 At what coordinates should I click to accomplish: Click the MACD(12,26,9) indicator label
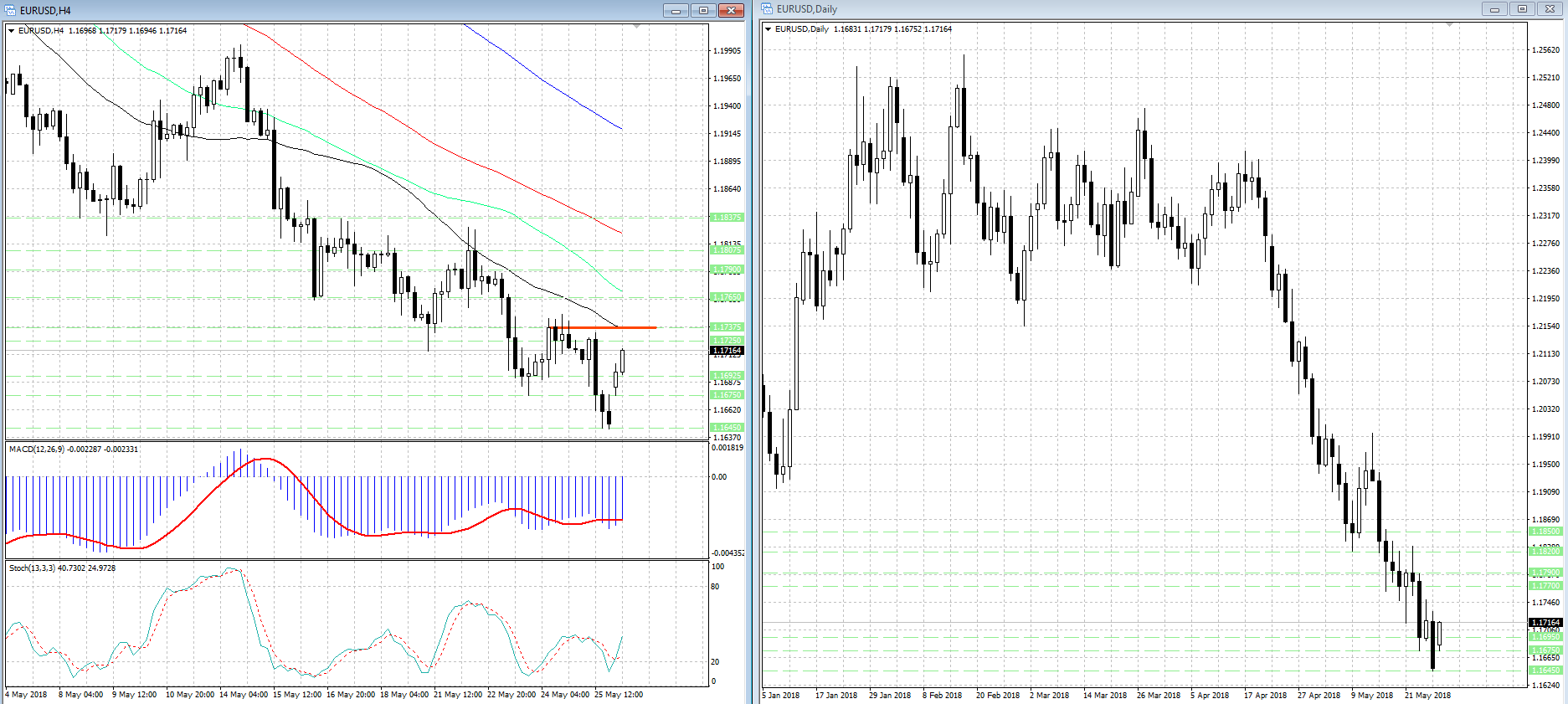coord(37,450)
